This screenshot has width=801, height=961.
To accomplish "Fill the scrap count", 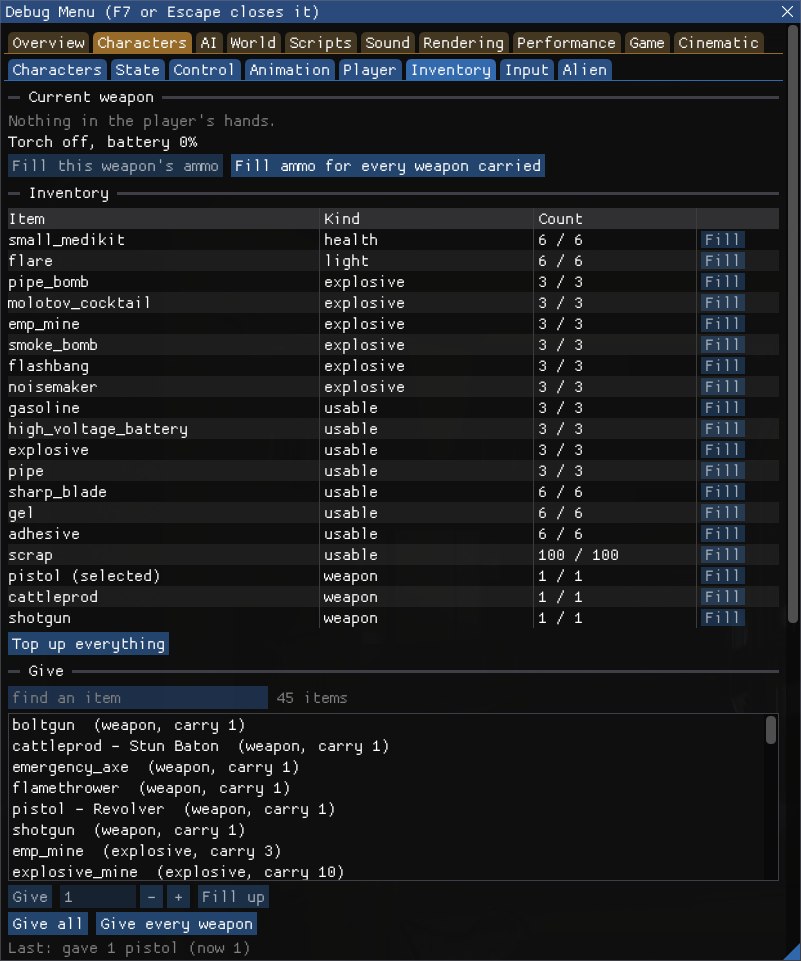I will coord(723,555).
